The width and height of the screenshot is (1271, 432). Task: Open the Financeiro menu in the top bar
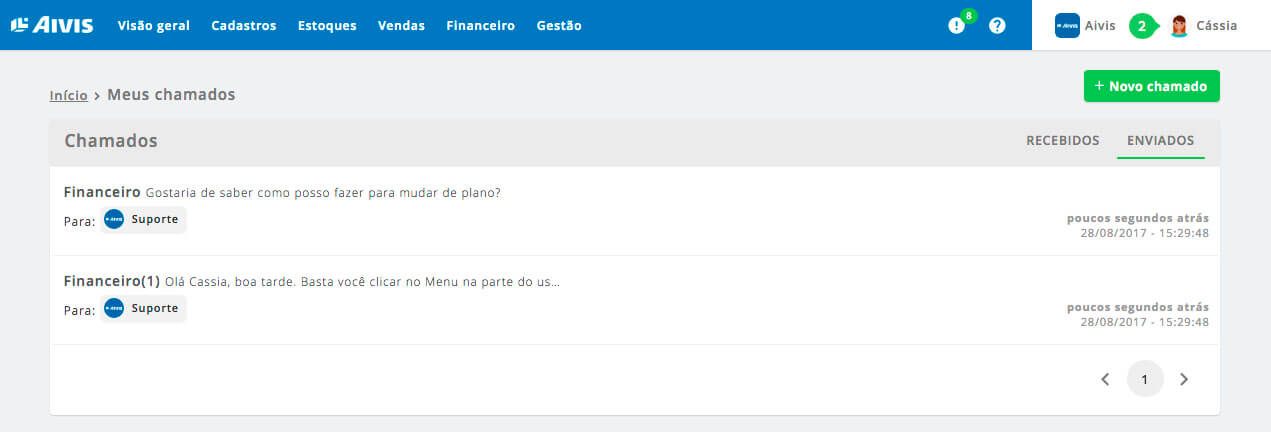[480, 26]
